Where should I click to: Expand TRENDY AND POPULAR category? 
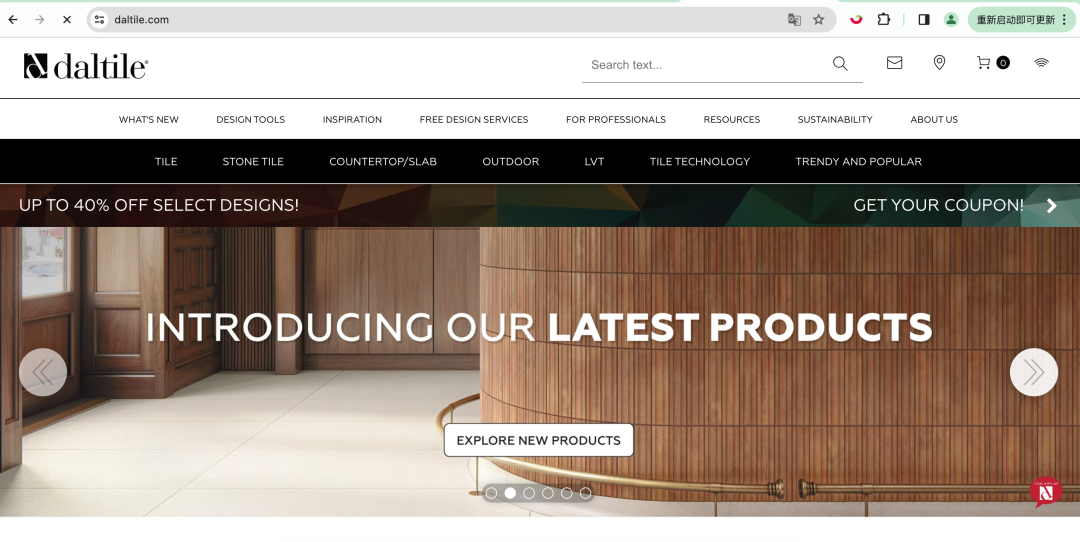pos(858,162)
